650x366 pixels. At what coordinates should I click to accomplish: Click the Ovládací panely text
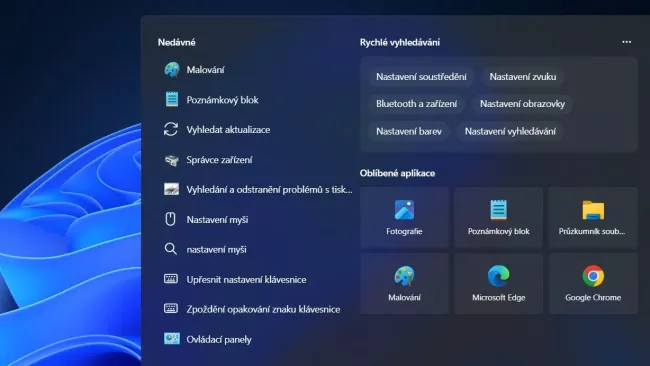219,339
